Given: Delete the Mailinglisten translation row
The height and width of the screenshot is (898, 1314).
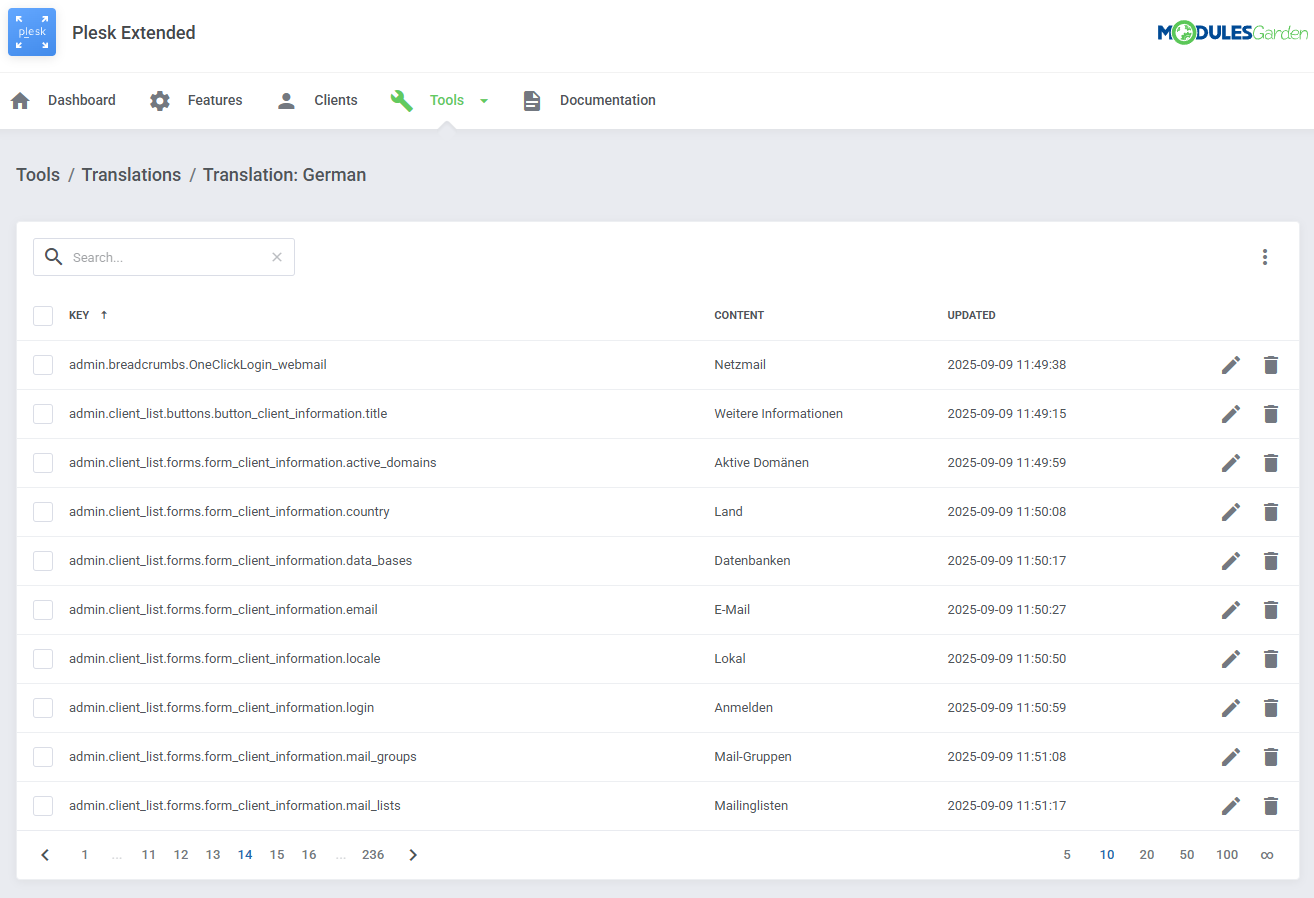Looking at the screenshot, I should coord(1271,805).
